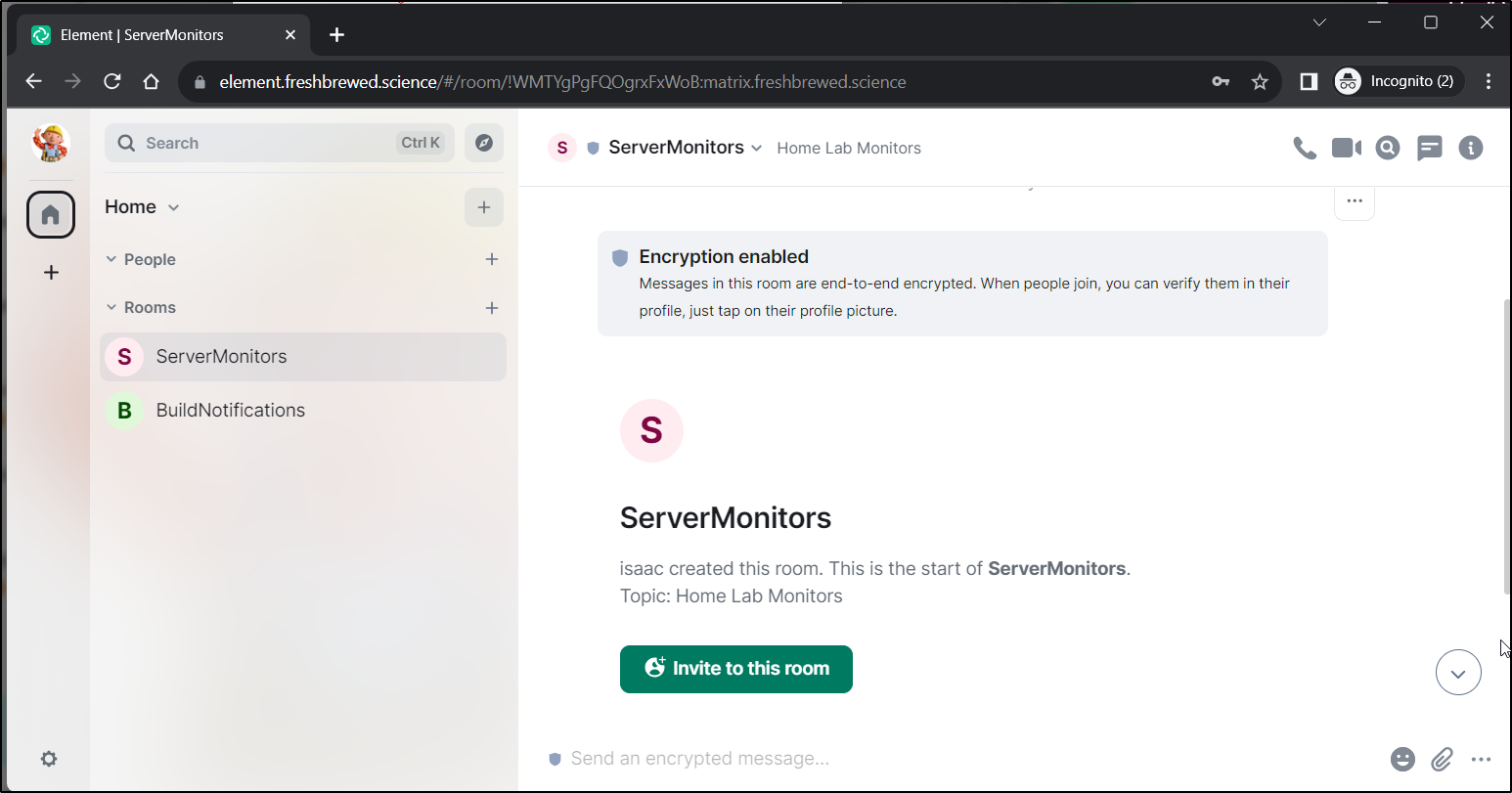Open the Incognito profile indicator
The width and height of the screenshot is (1512, 793).
coord(1399,81)
